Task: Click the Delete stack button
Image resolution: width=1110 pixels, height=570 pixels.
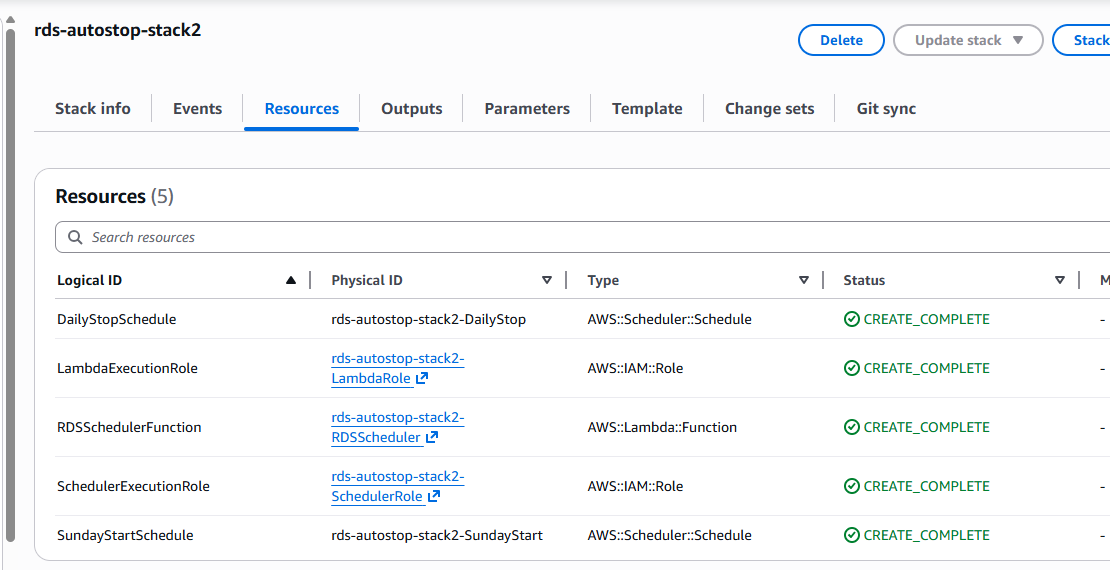Action: [841, 41]
